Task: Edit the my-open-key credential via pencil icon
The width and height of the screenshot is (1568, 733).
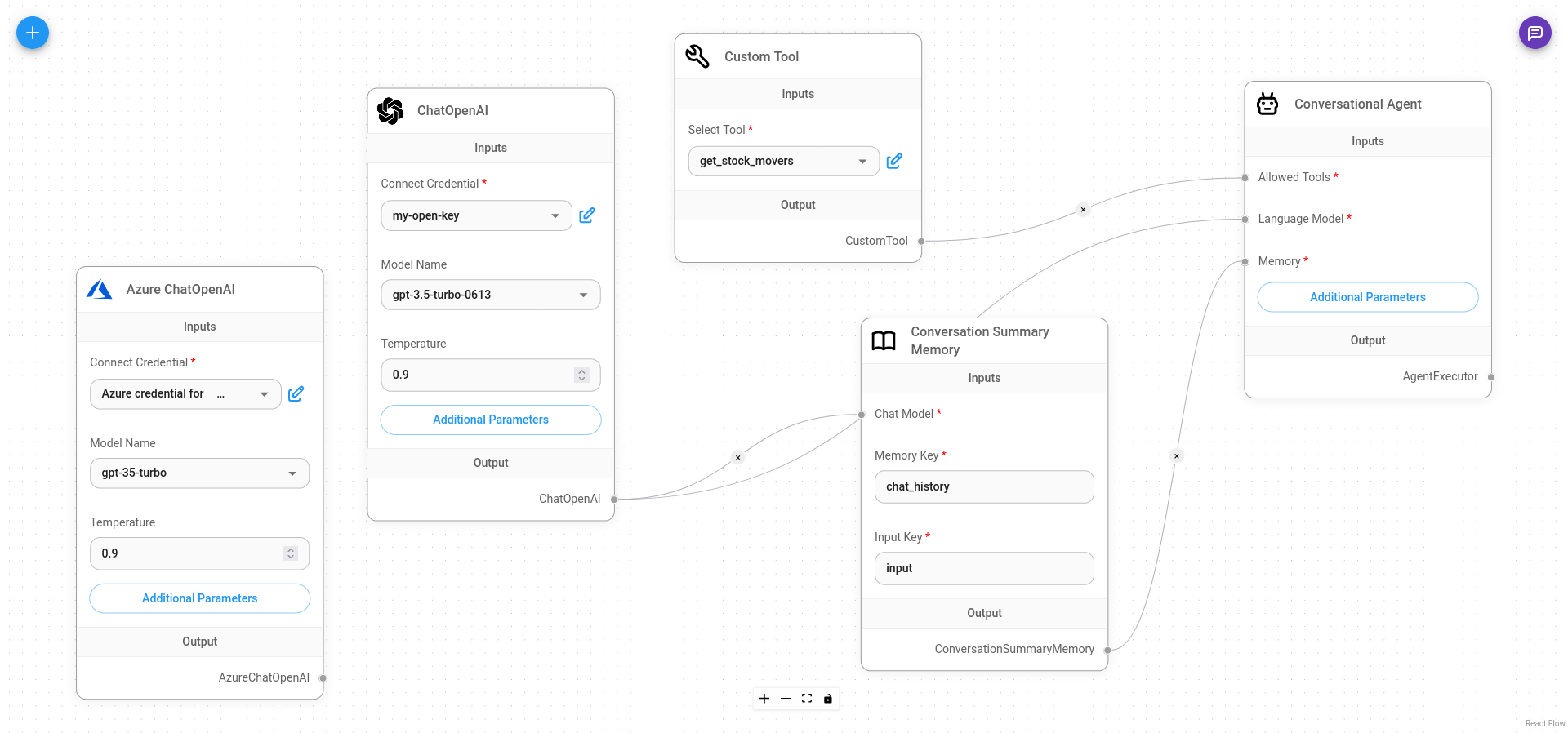Action: coord(587,215)
